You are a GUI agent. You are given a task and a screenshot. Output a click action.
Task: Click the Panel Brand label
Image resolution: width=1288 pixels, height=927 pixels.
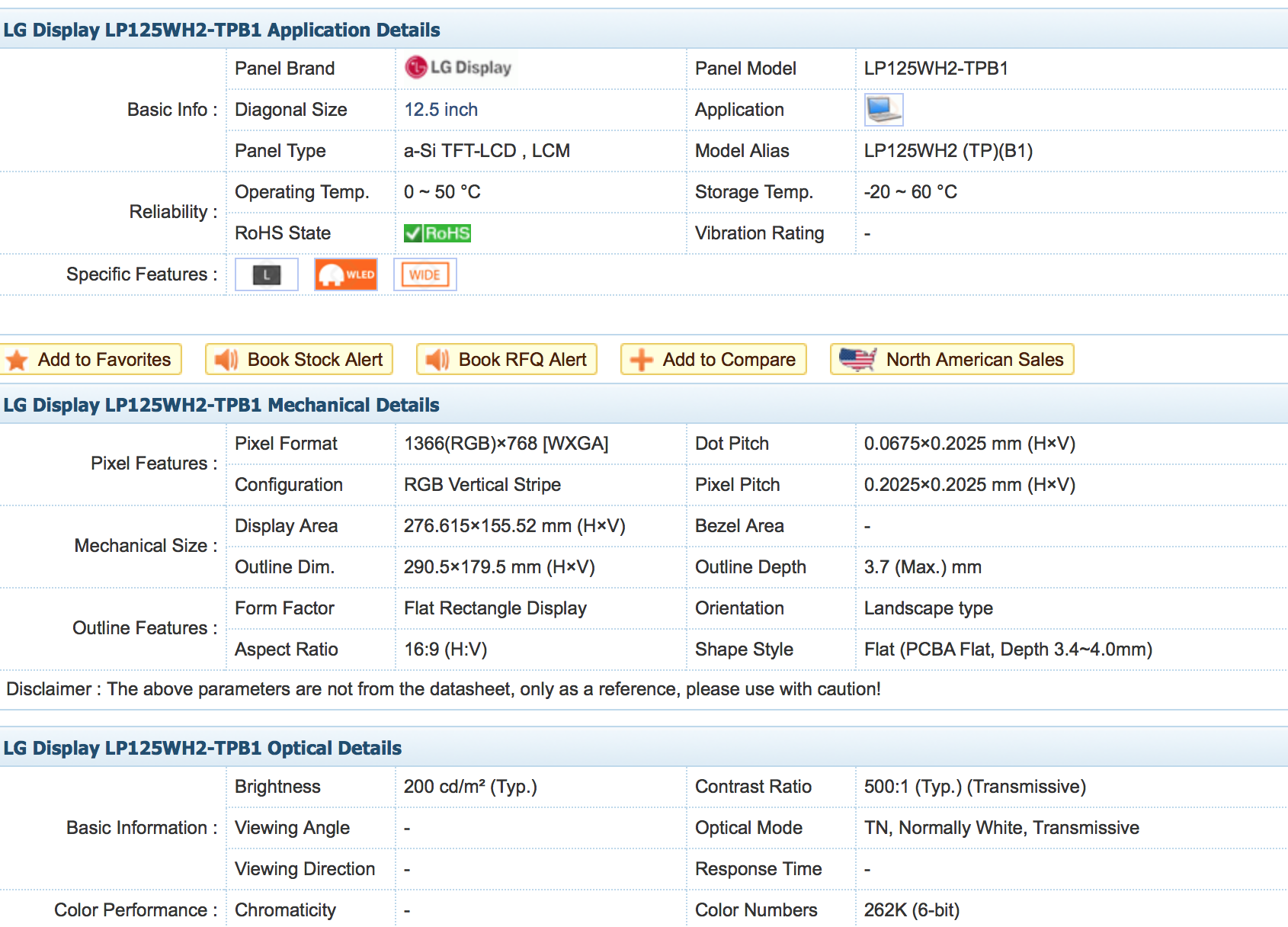pyautogui.click(x=284, y=69)
